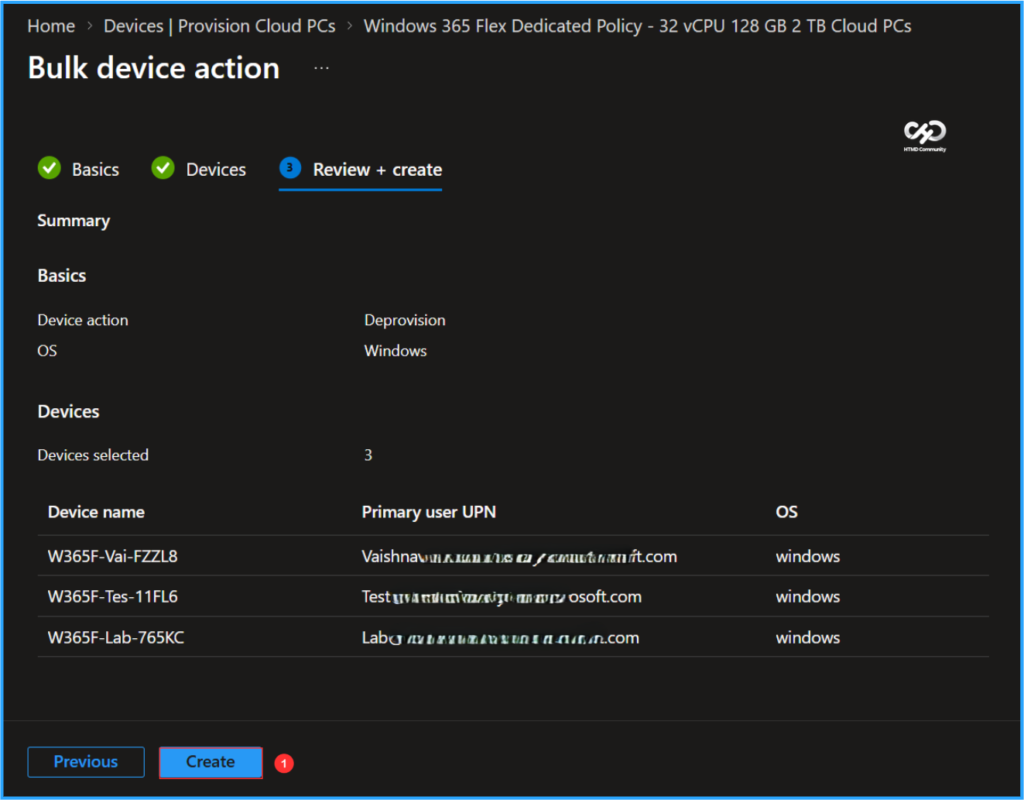
Task: Click the OS column header in table
Action: pos(786,512)
